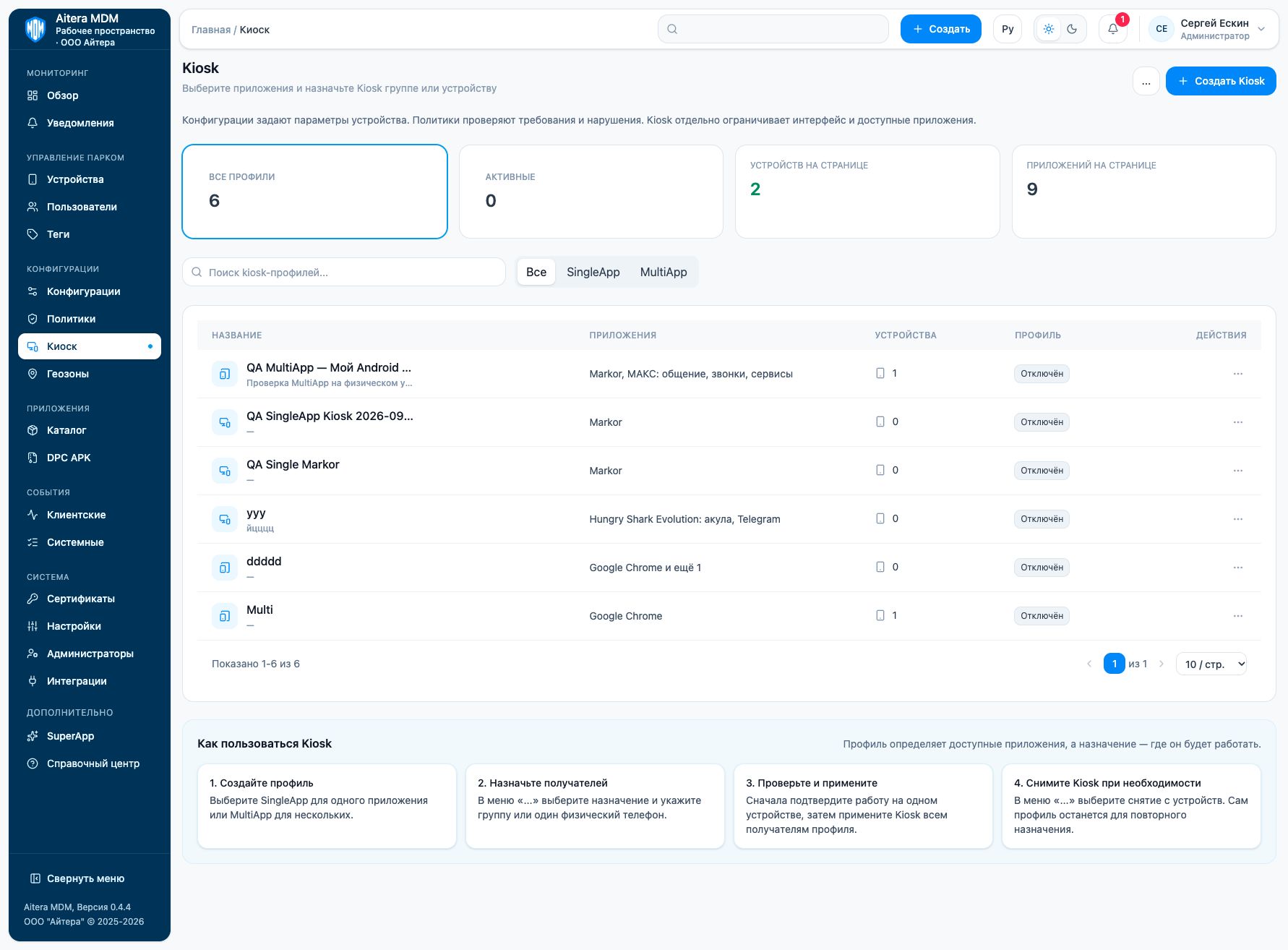
Task: Switch to the light theme sun icon
Action: (1049, 29)
